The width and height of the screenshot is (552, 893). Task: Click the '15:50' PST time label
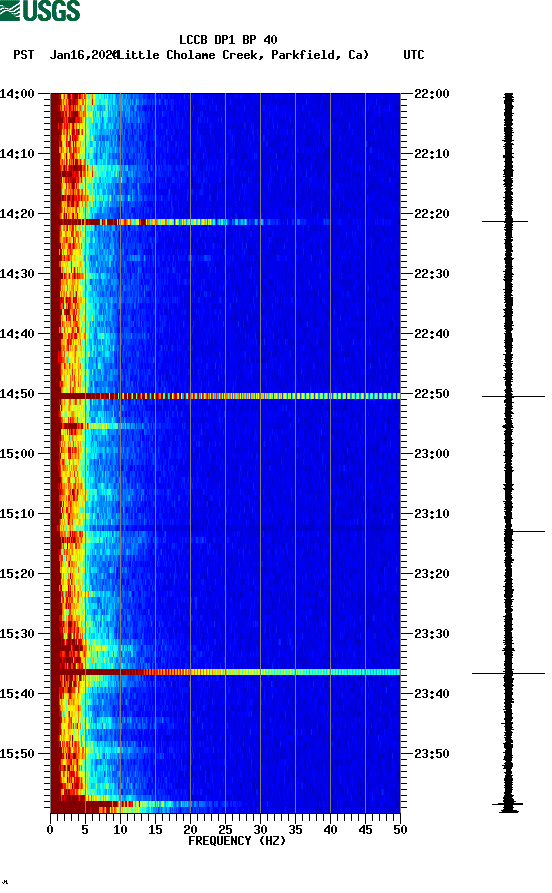tap(17, 753)
